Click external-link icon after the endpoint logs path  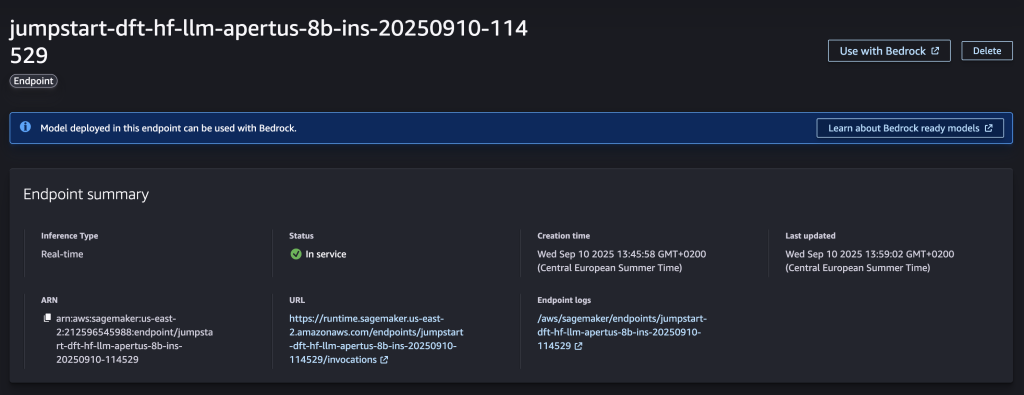point(579,347)
